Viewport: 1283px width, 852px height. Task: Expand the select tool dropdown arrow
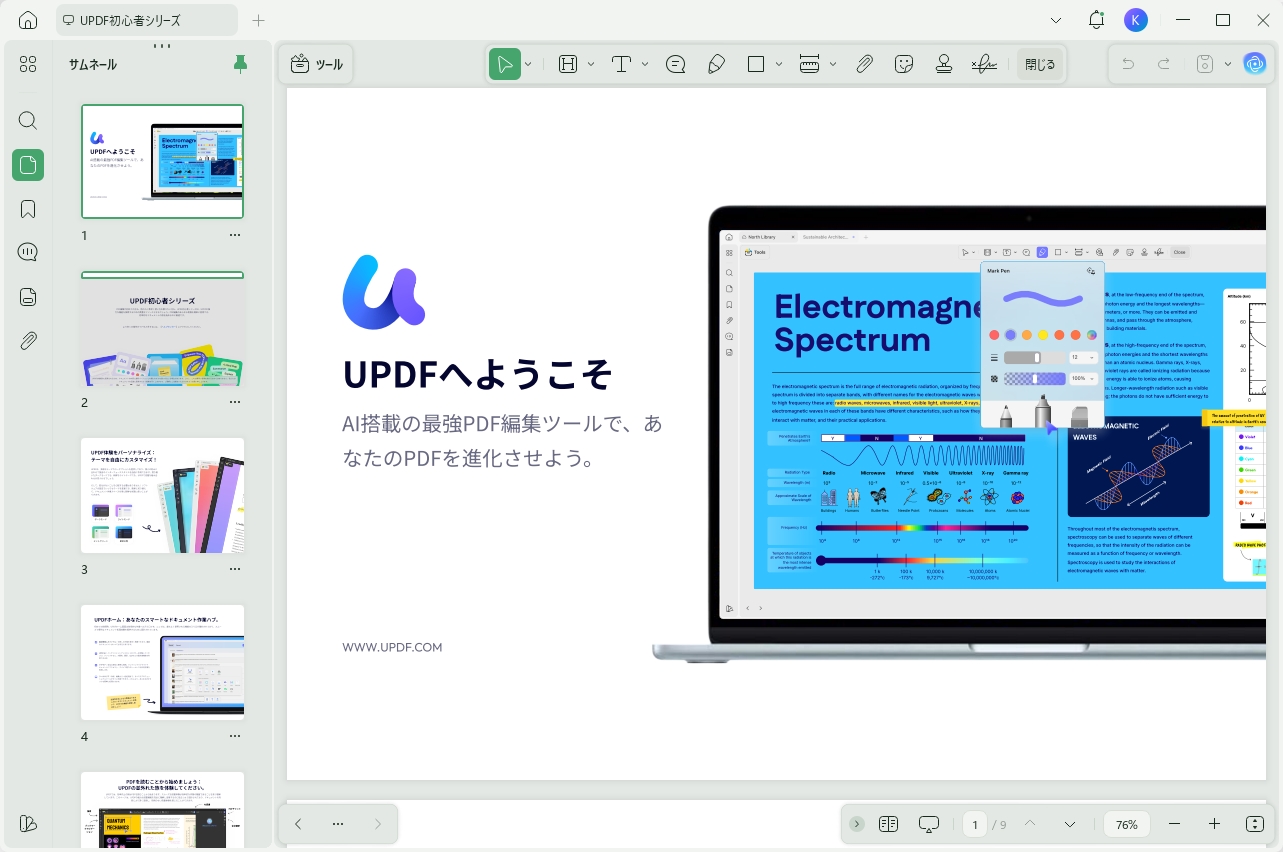(528, 64)
